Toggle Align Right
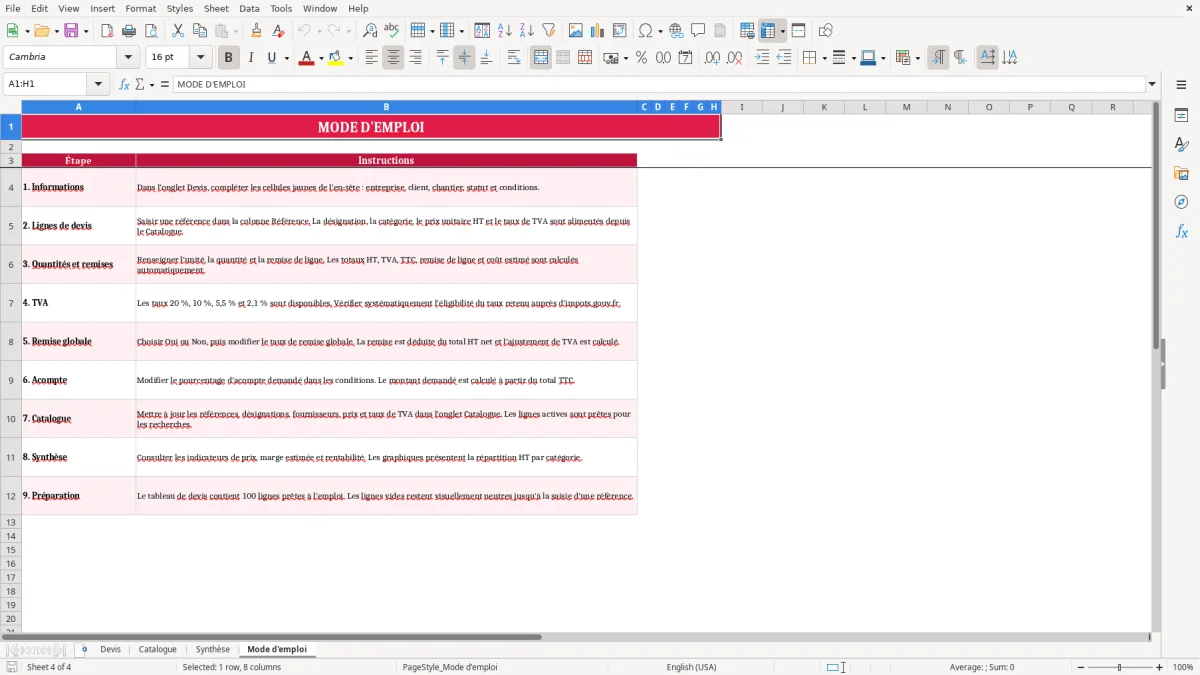Viewport: 1200px width, 675px height. (x=415, y=58)
